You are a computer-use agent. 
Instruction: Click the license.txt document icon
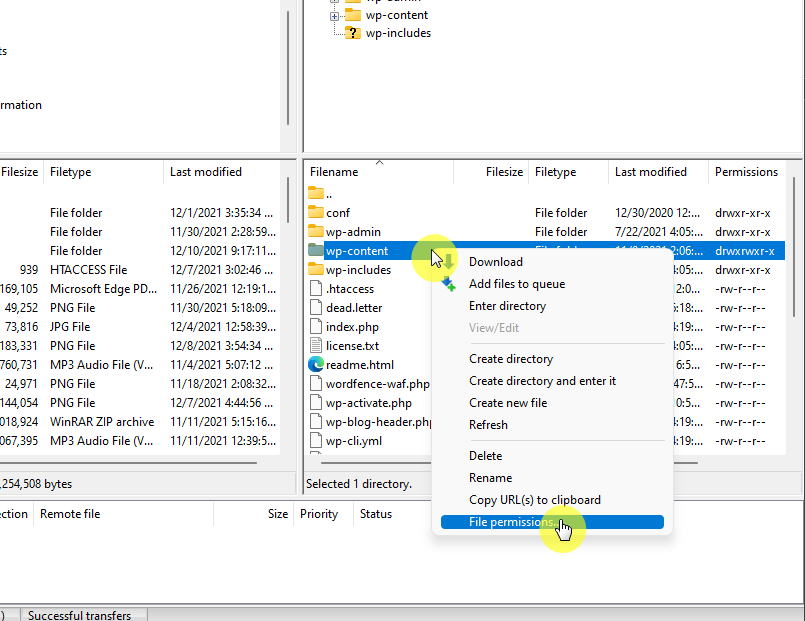point(316,345)
